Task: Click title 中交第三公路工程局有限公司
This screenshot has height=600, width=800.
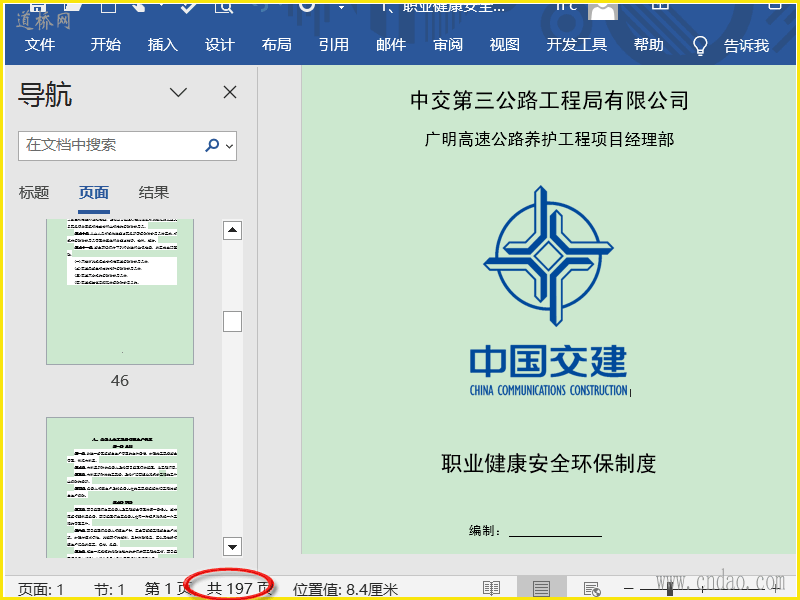Action: [549, 100]
